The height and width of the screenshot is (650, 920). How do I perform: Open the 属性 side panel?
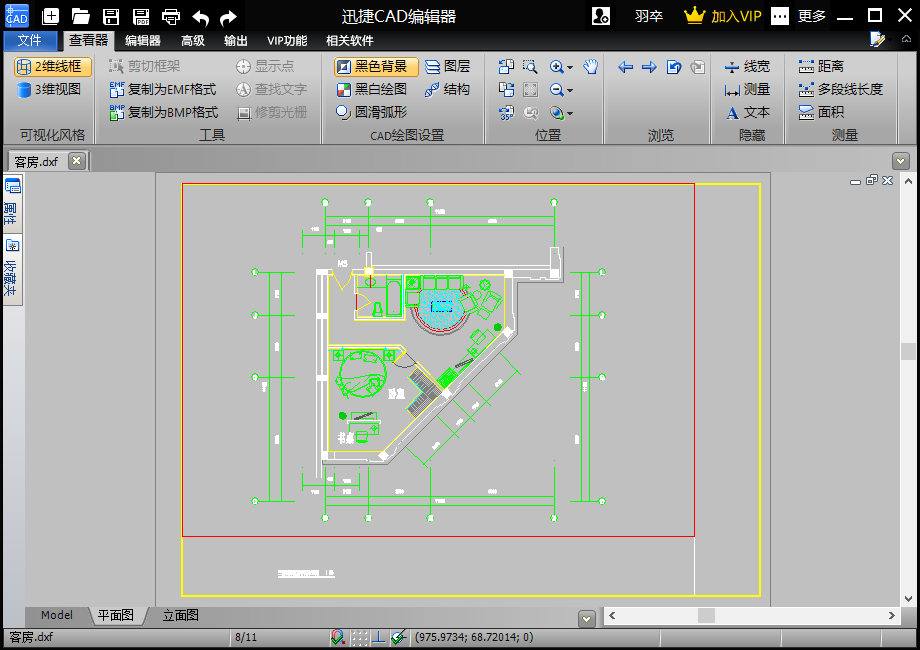tap(12, 204)
